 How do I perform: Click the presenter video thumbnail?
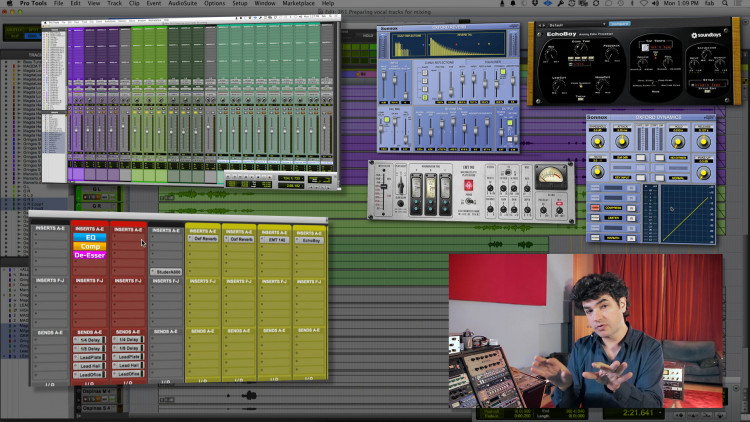coord(586,331)
